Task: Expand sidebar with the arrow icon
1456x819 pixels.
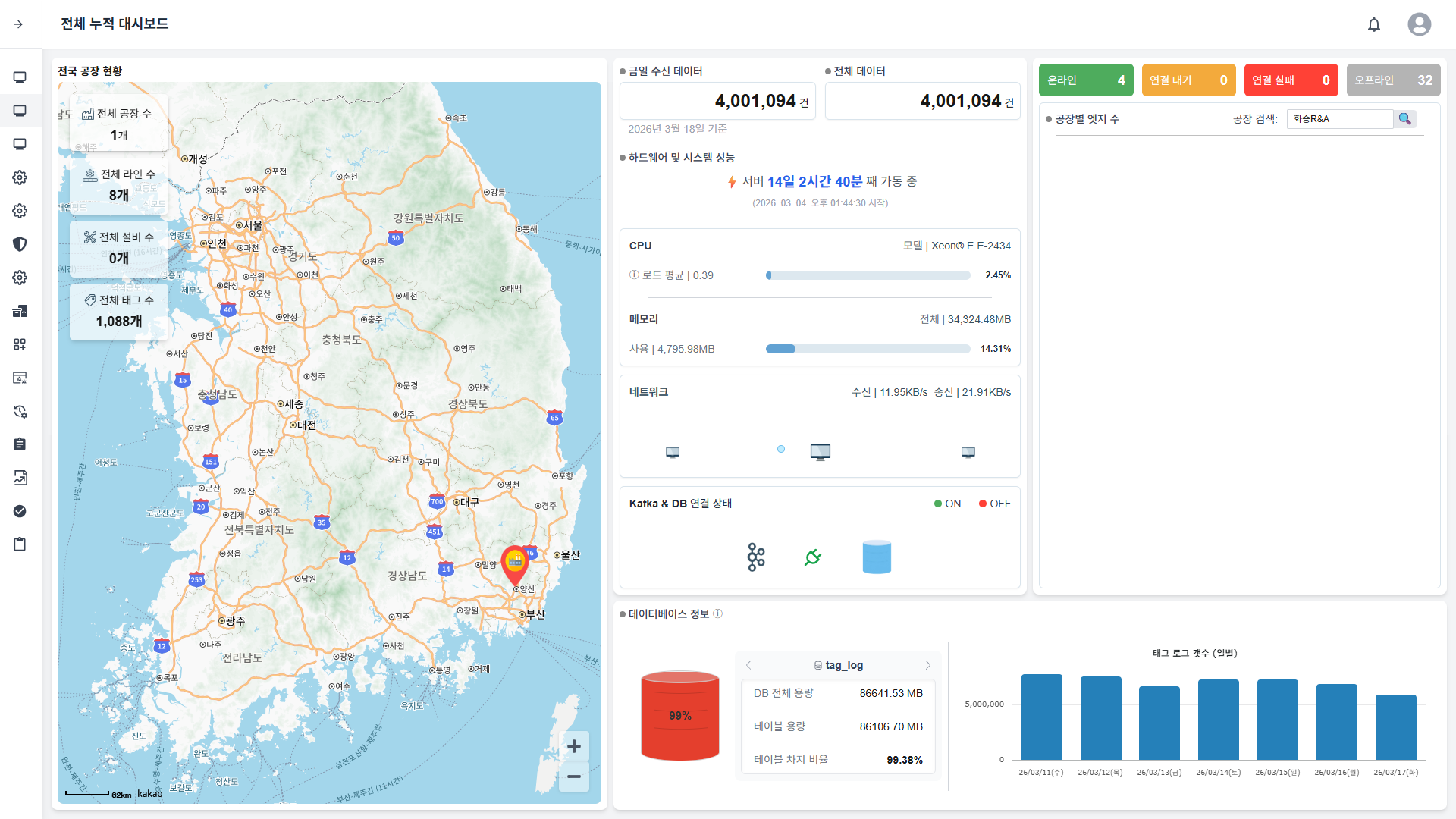Action: [18, 24]
